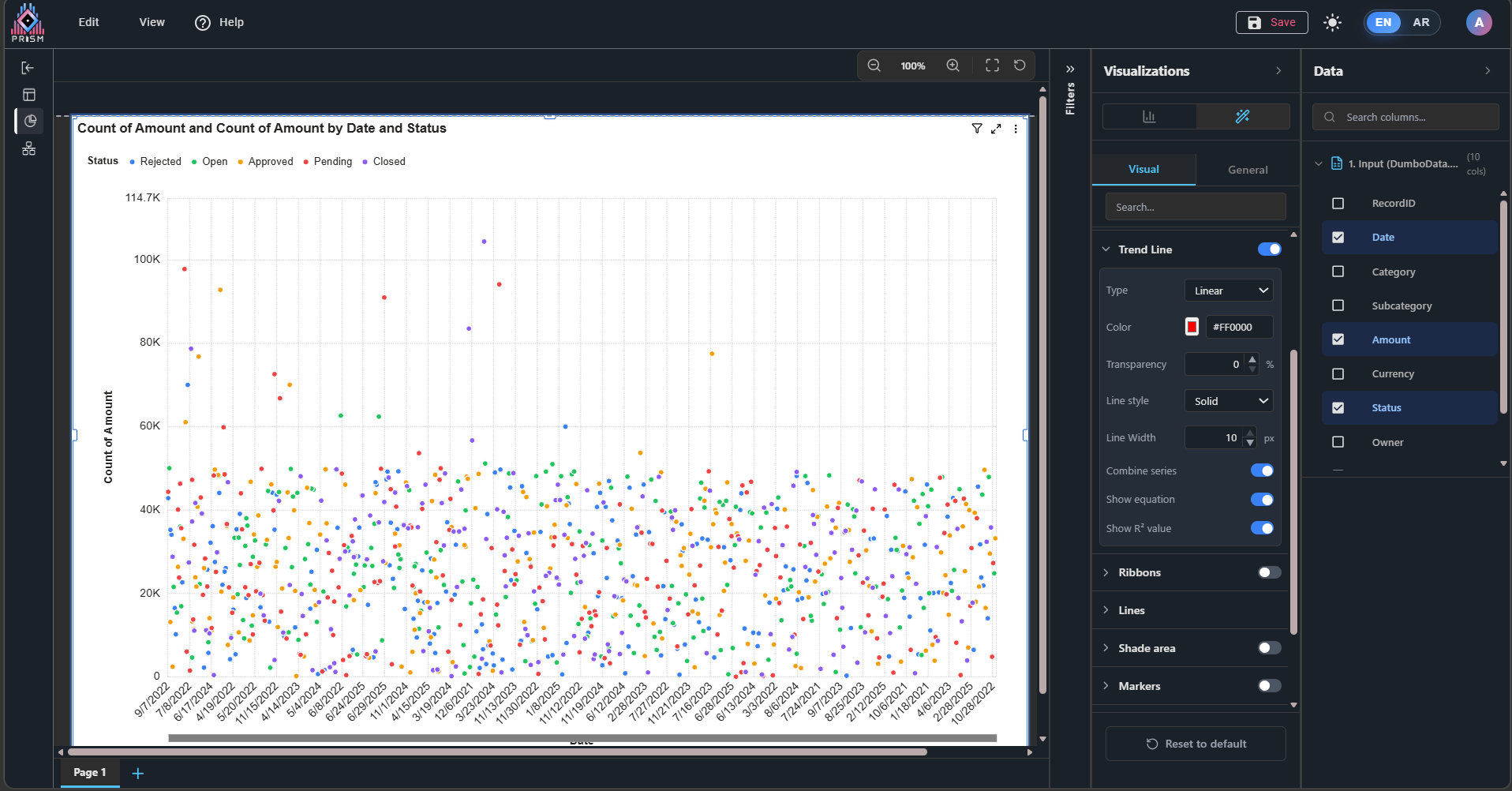Viewport: 1512px width, 791px height.
Task: Disable the Trend Line toggle
Action: 1269,249
